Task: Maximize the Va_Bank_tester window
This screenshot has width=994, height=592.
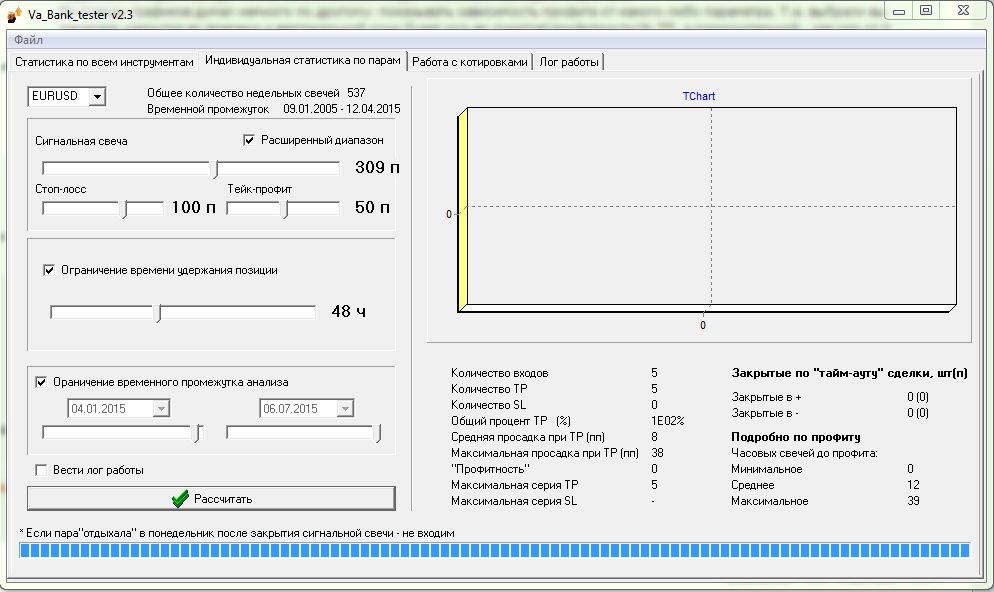Action: tap(926, 10)
